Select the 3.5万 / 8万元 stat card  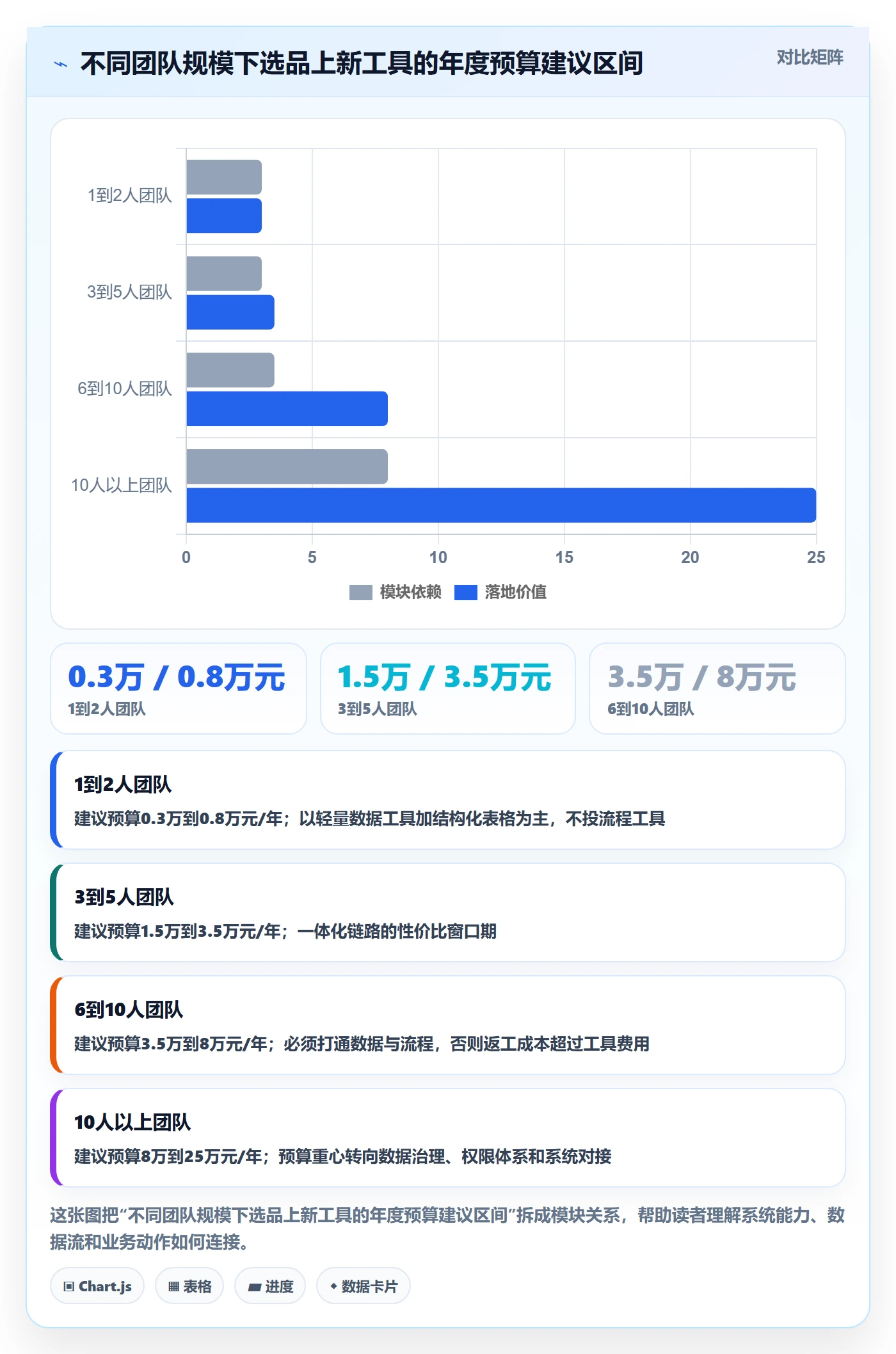717,689
